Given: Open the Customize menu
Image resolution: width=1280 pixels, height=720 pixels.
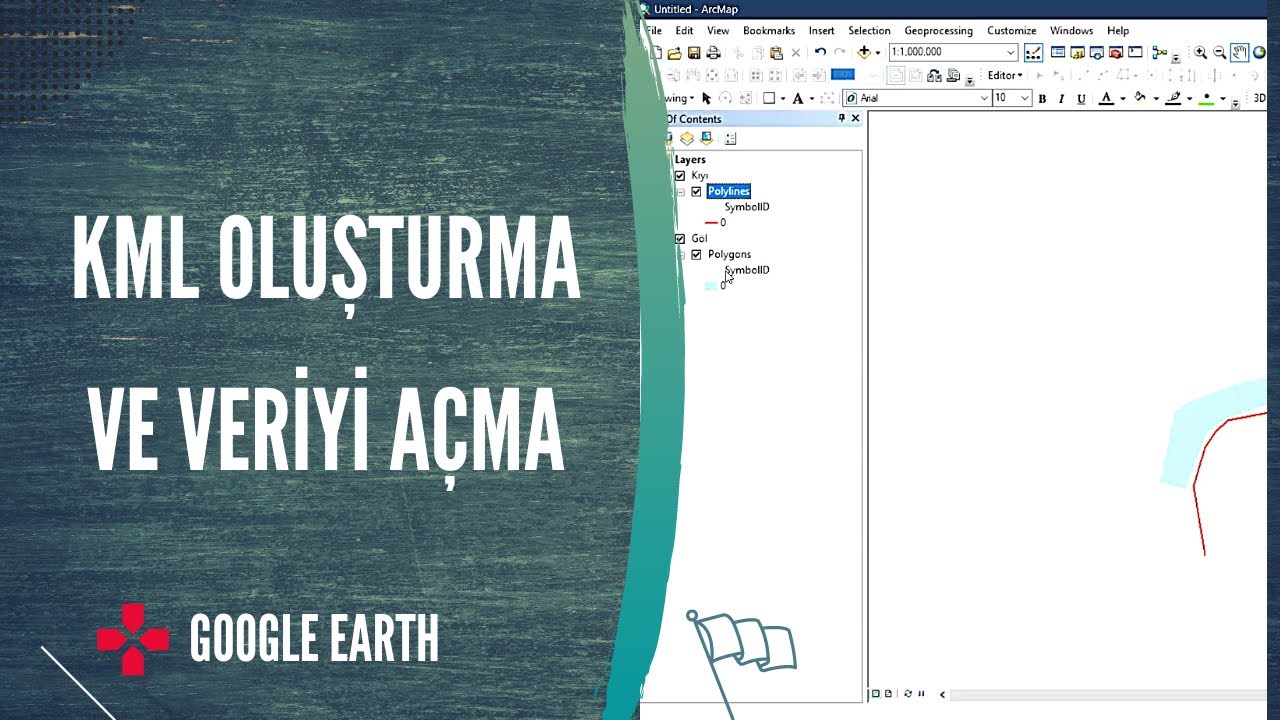Looking at the screenshot, I should [1012, 31].
